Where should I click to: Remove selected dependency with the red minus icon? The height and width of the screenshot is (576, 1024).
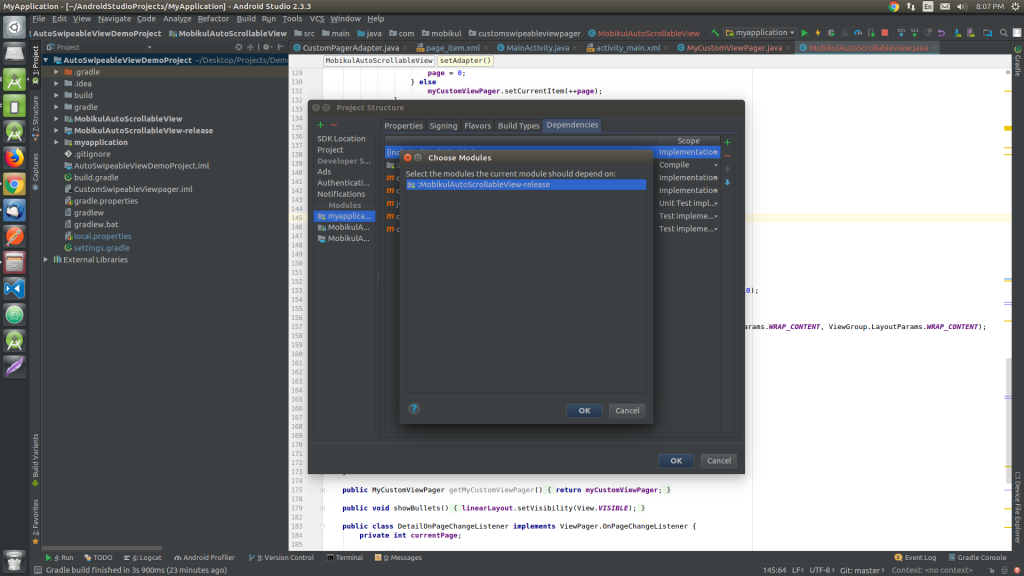click(727, 155)
